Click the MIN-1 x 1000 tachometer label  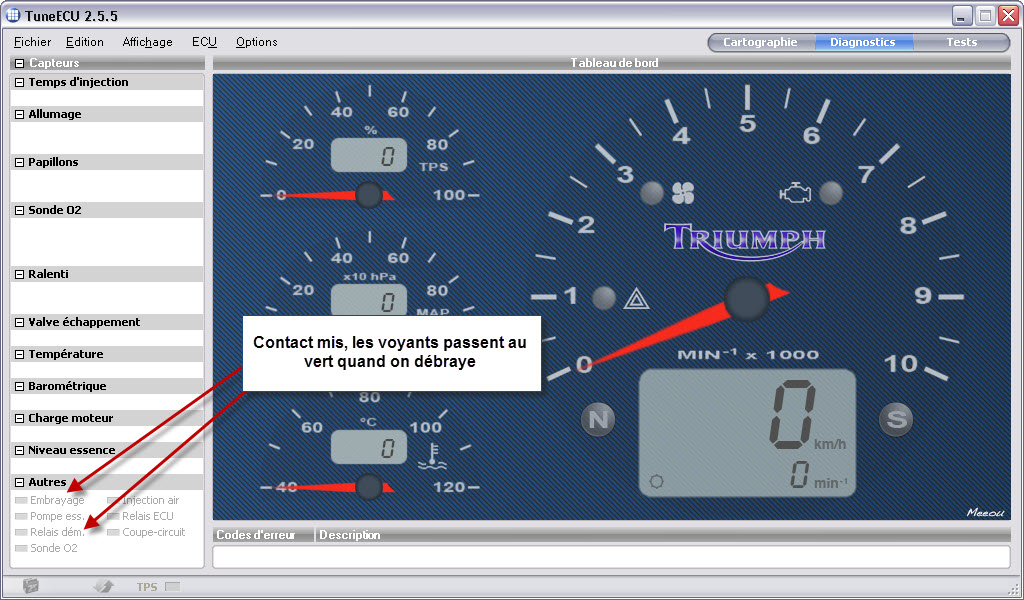tap(747, 355)
